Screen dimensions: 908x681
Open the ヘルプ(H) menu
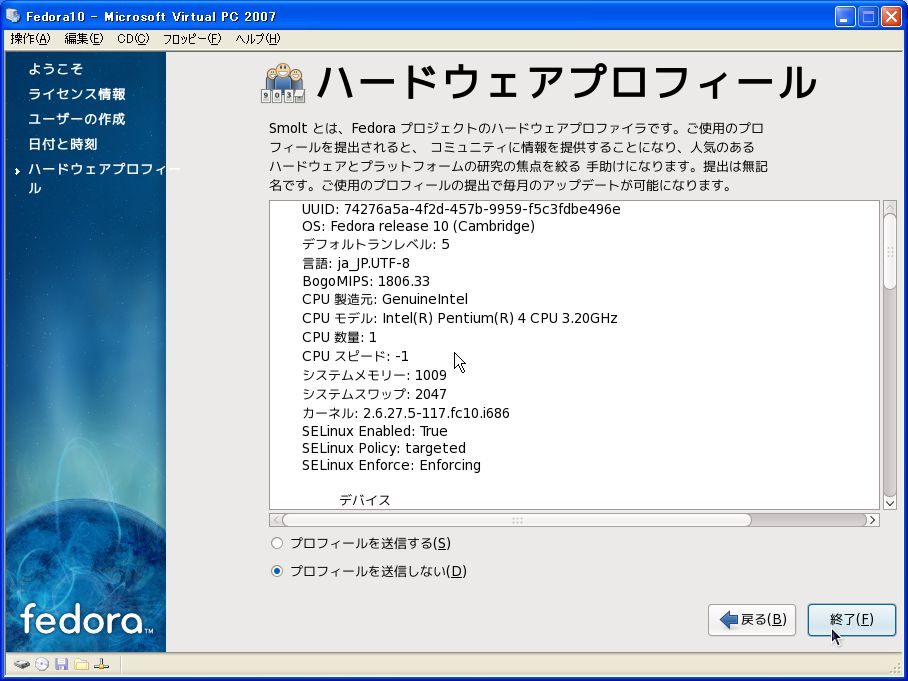[x=258, y=39]
